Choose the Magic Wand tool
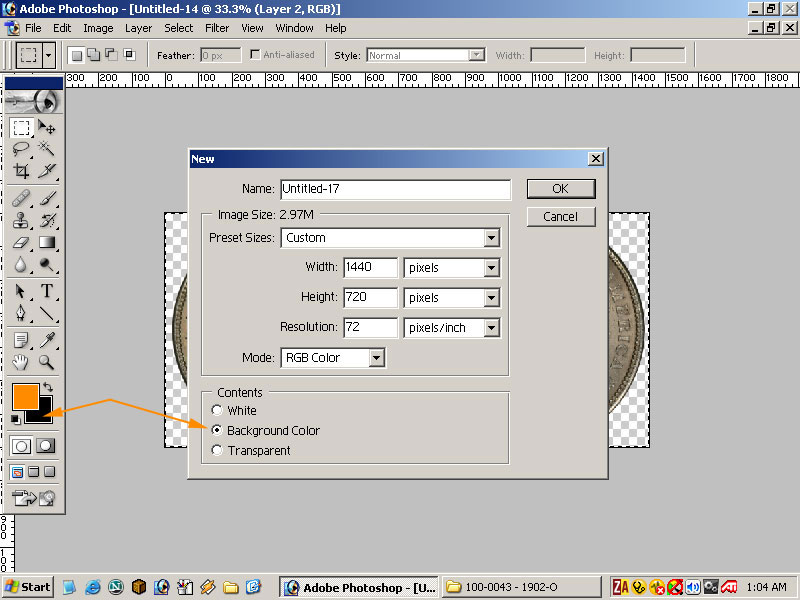800x600 pixels. 46,149
